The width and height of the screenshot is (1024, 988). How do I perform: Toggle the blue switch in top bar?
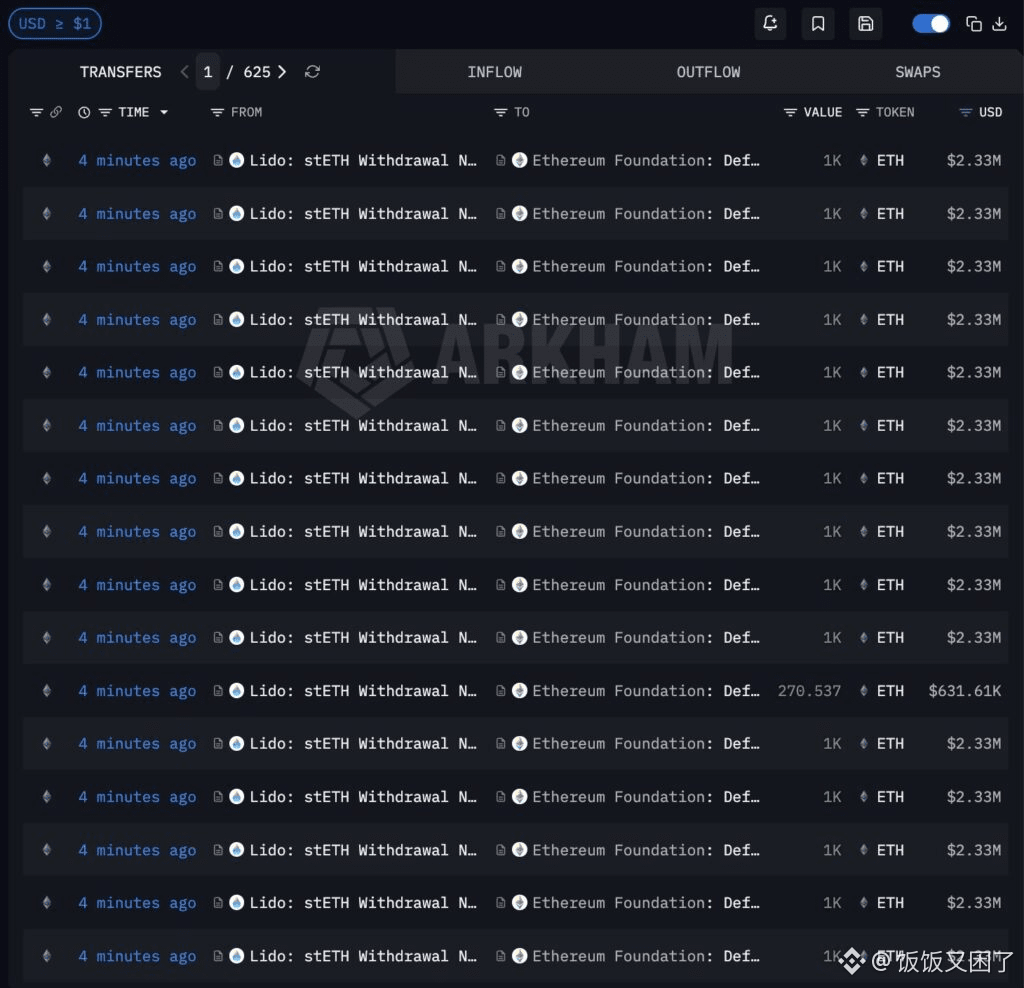[x=931, y=24]
